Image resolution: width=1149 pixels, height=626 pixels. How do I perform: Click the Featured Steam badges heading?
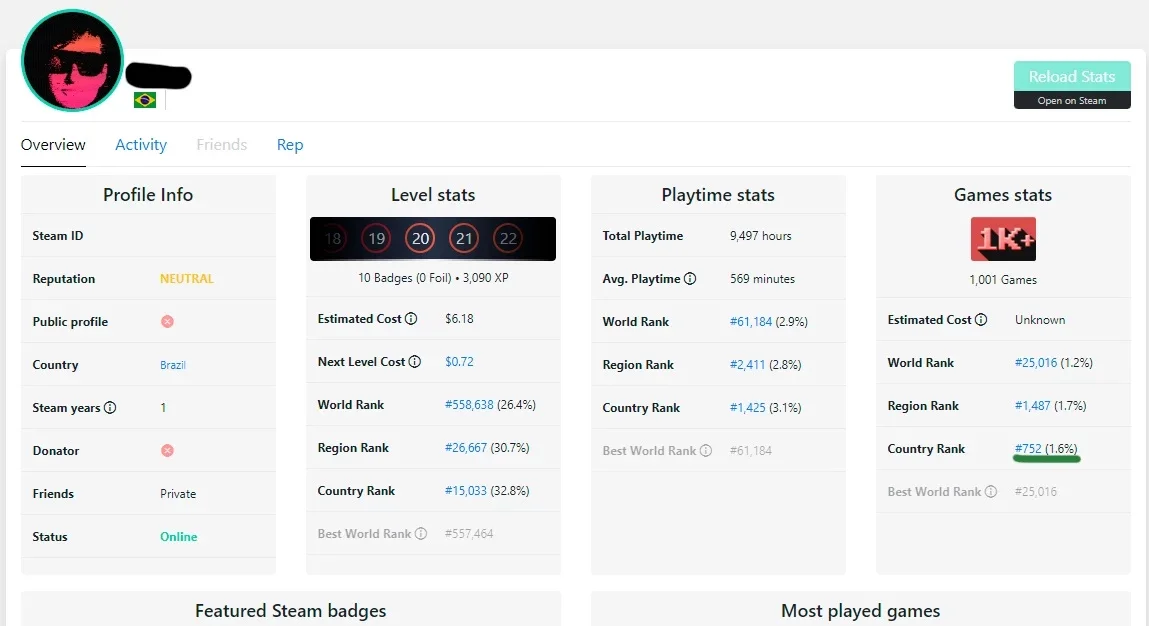290,611
